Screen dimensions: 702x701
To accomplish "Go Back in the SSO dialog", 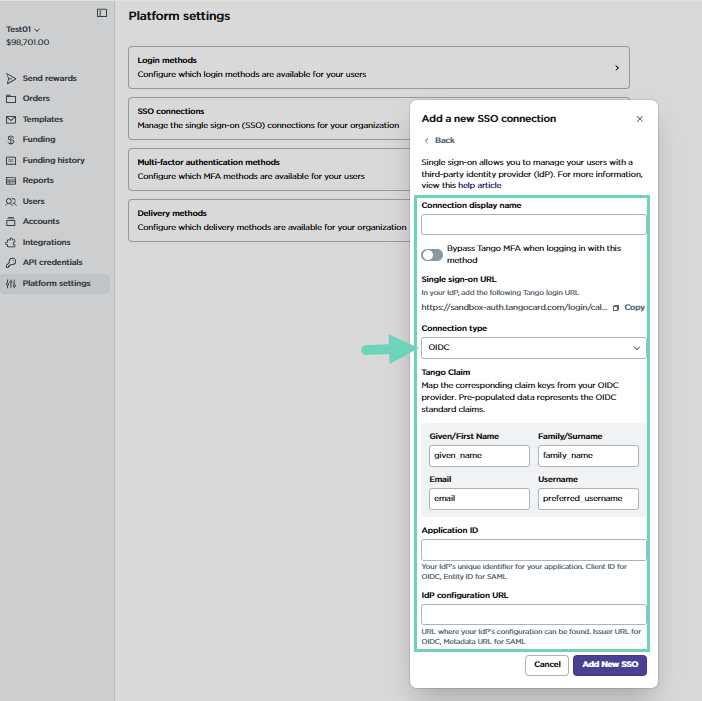I will pyautogui.click(x=439, y=140).
